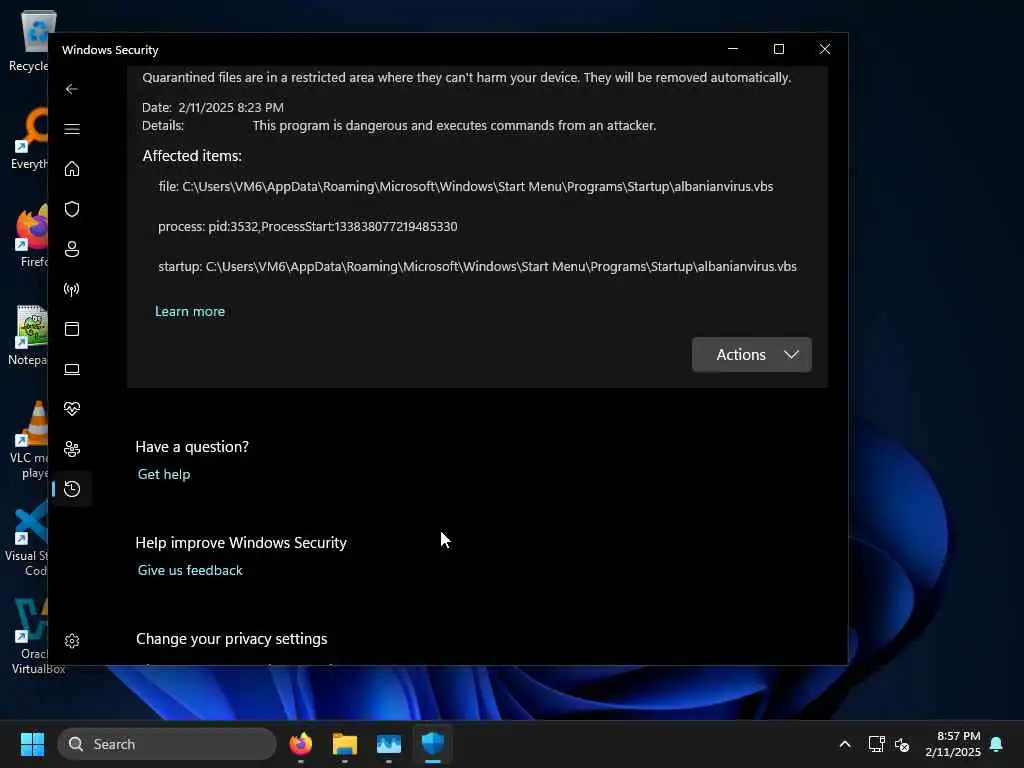Screen dimensions: 1024x768
Task: Click the Details description about dangerous program
Action: (x=455, y=125)
